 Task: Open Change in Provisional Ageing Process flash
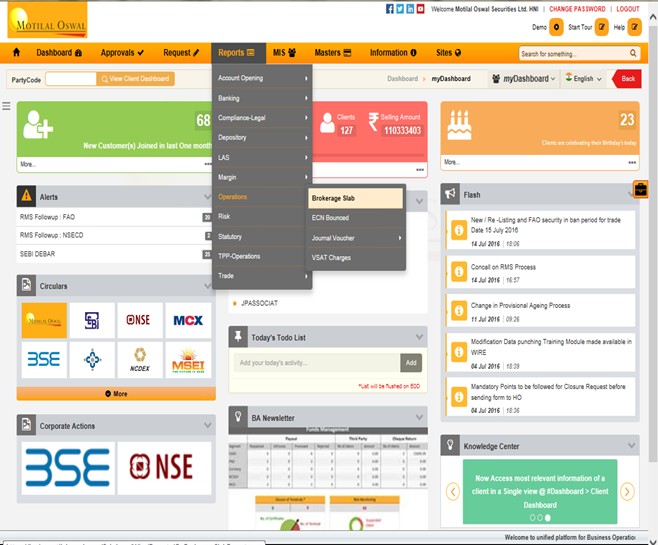coord(540,310)
